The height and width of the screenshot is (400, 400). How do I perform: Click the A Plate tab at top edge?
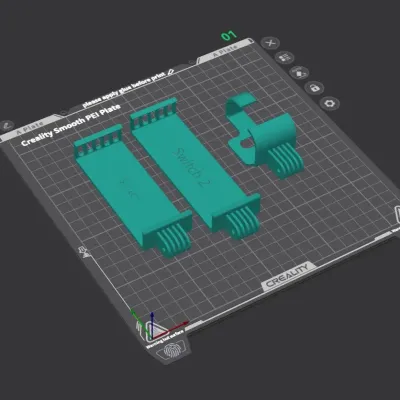(226, 51)
